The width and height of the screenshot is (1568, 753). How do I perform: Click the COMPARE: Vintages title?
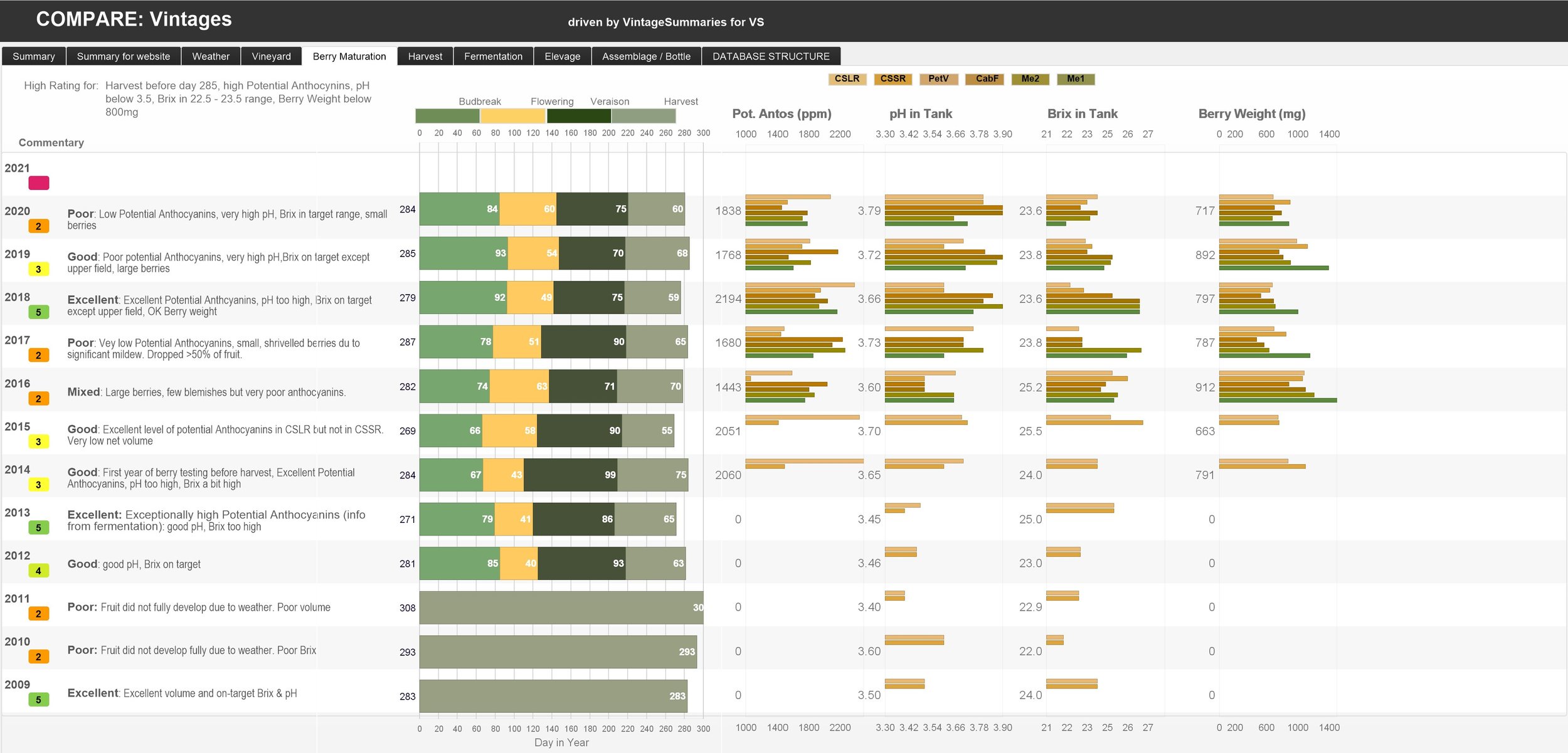(x=134, y=19)
